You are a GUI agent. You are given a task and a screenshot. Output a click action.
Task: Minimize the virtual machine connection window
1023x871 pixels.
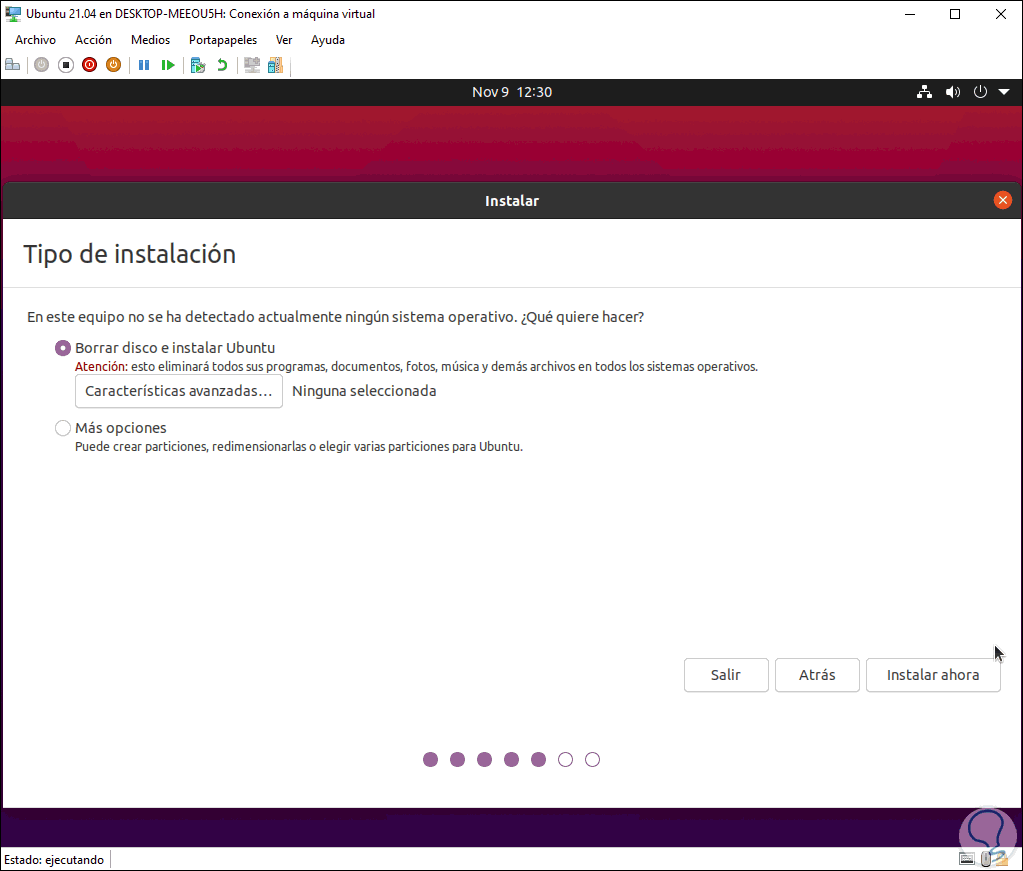(909, 14)
